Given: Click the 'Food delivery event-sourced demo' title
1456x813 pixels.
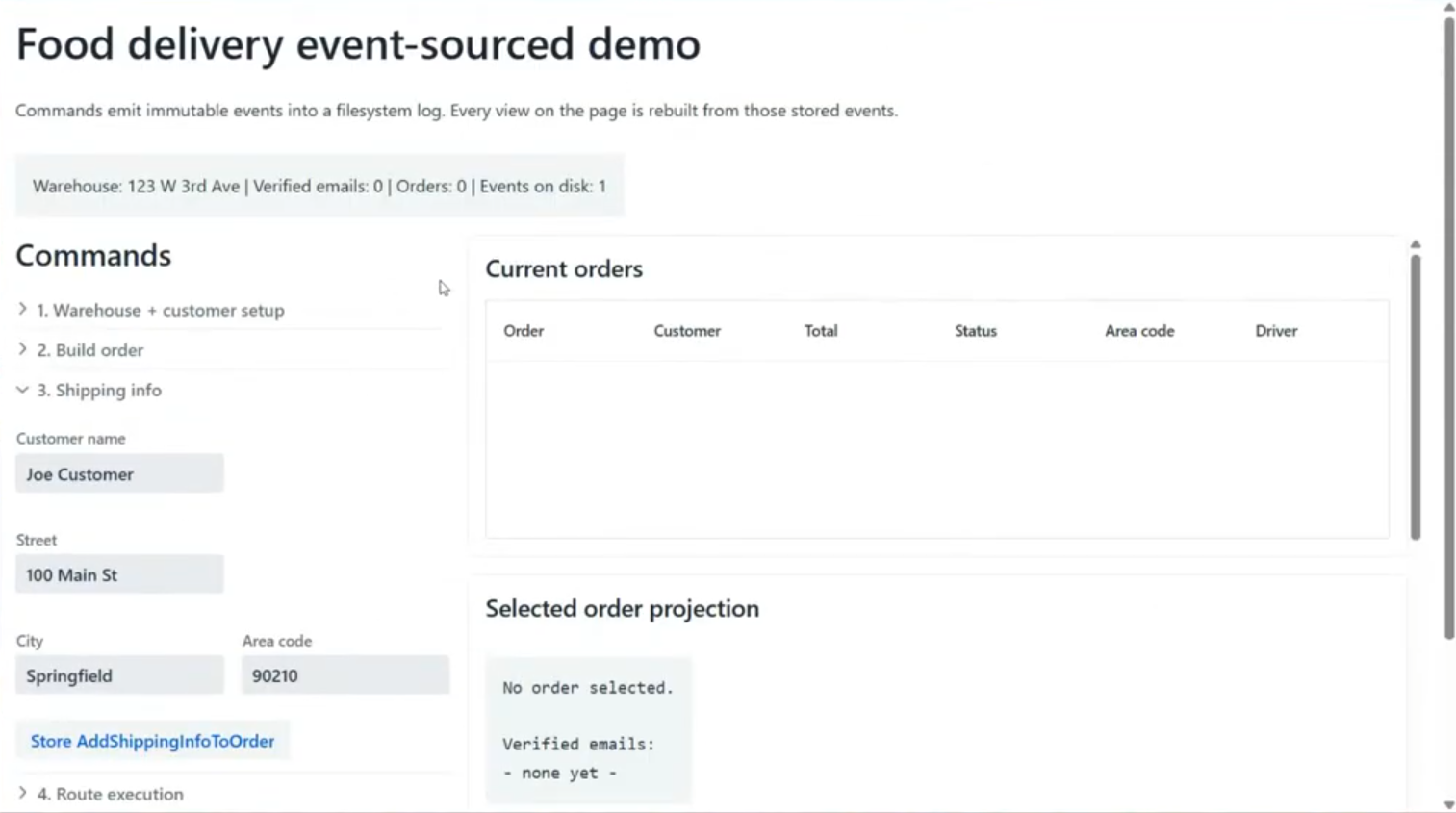Looking at the screenshot, I should click(358, 44).
